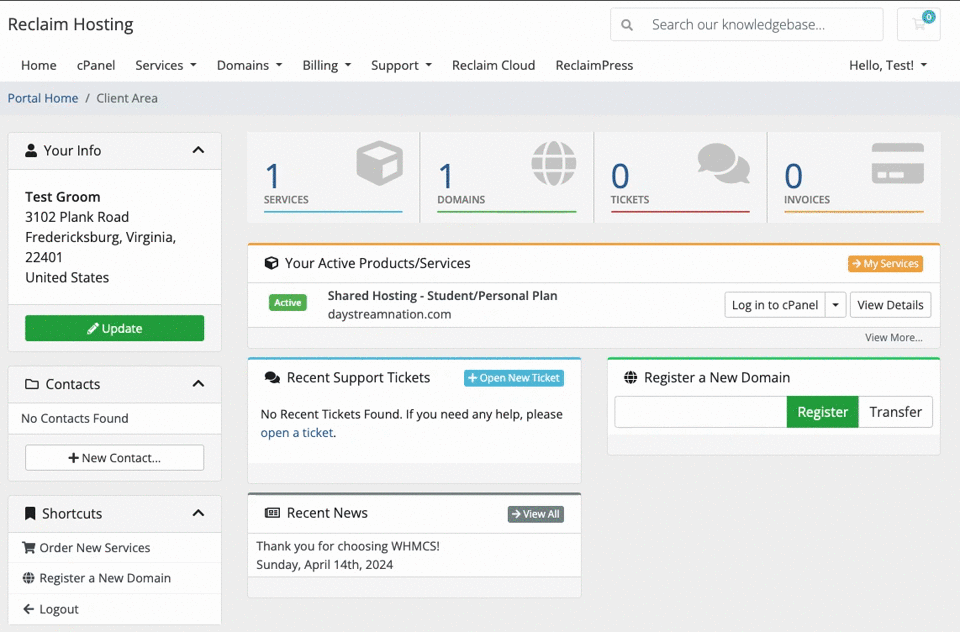Open the shopping cart icon

pos(918,24)
